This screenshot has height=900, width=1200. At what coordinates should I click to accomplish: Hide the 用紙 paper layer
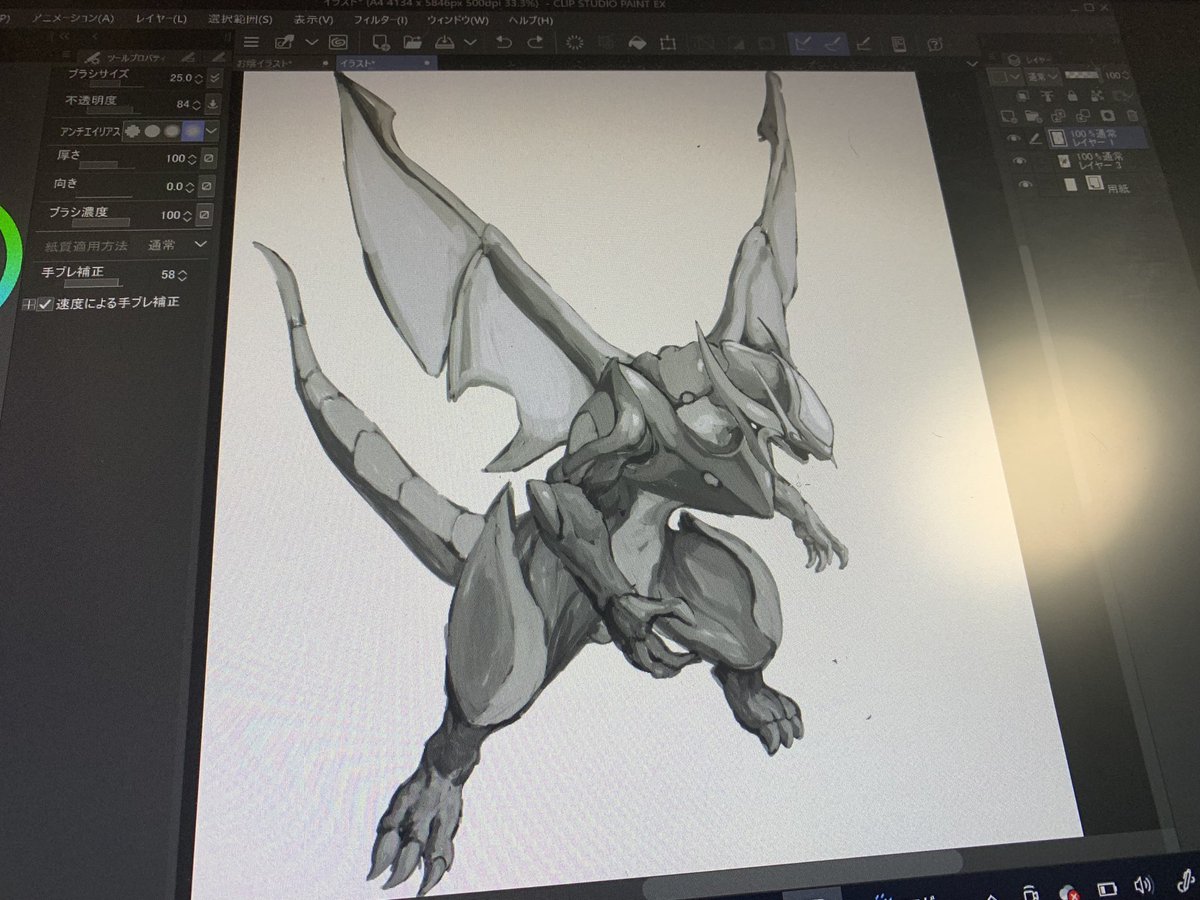tap(1025, 184)
